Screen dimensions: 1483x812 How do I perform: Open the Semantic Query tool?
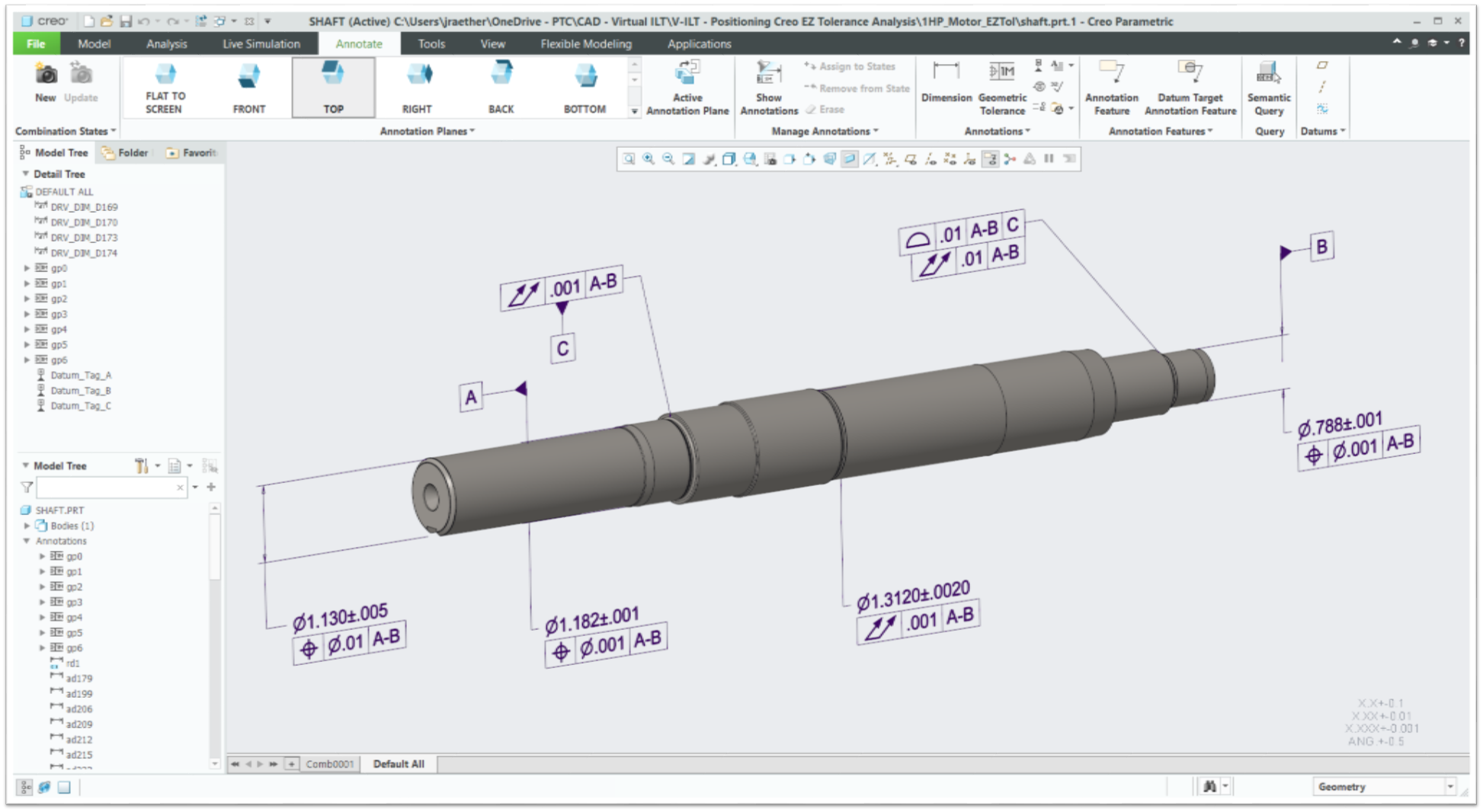tap(1269, 88)
